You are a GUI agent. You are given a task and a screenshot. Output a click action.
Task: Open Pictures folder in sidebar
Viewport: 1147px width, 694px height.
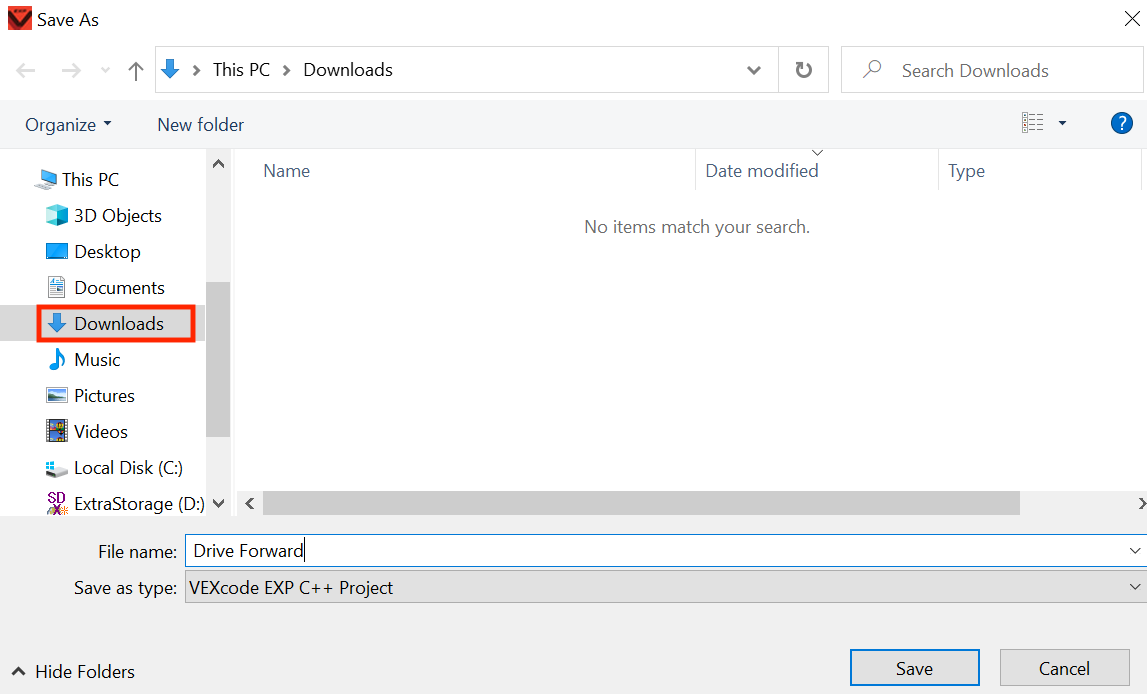point(105,396)
